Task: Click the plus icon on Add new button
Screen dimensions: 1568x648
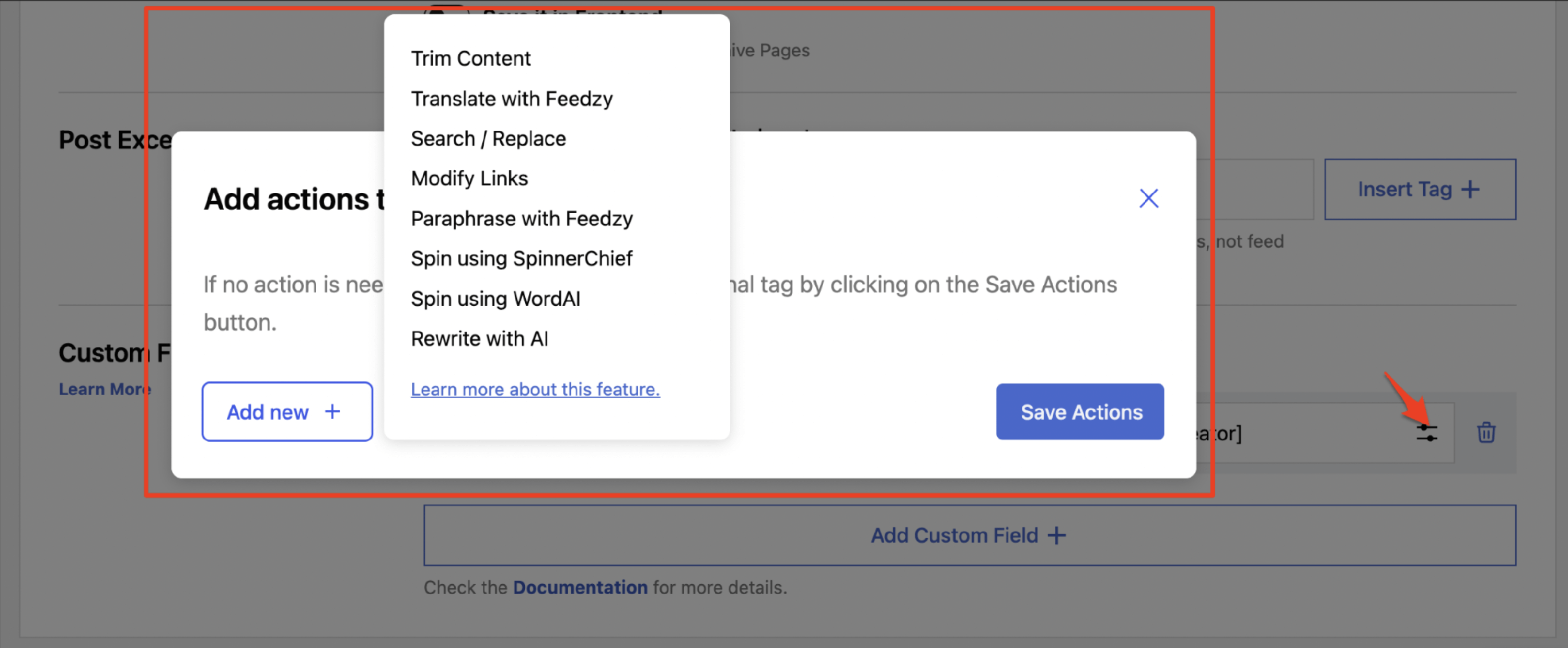Action: coord(332,412)
